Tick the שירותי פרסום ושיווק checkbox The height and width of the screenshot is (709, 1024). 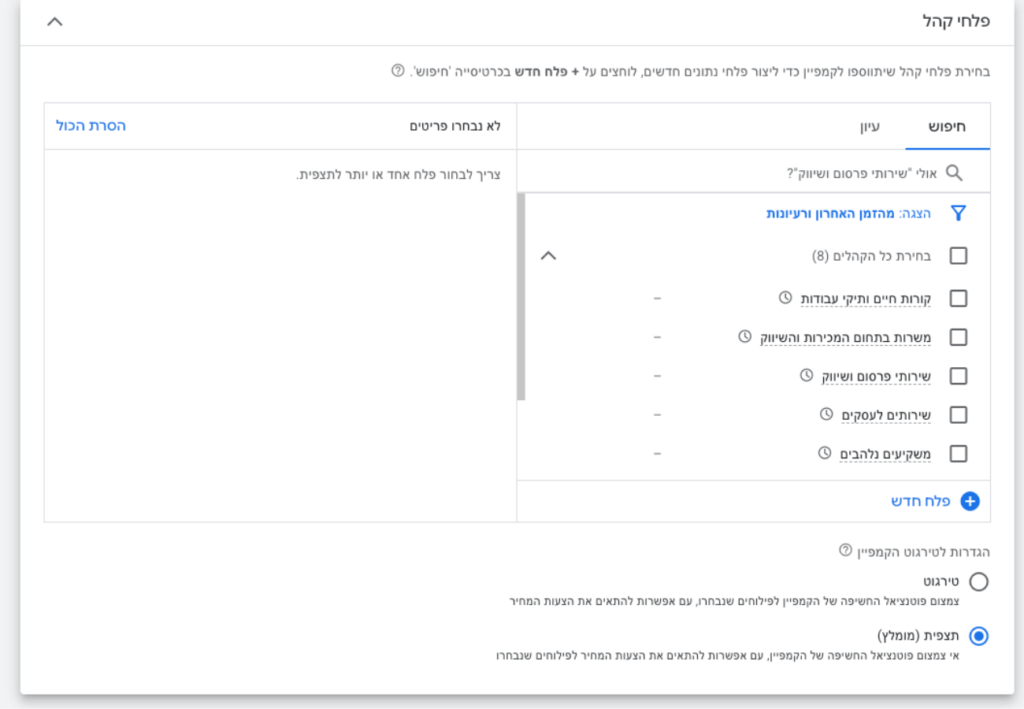[958, 376]
